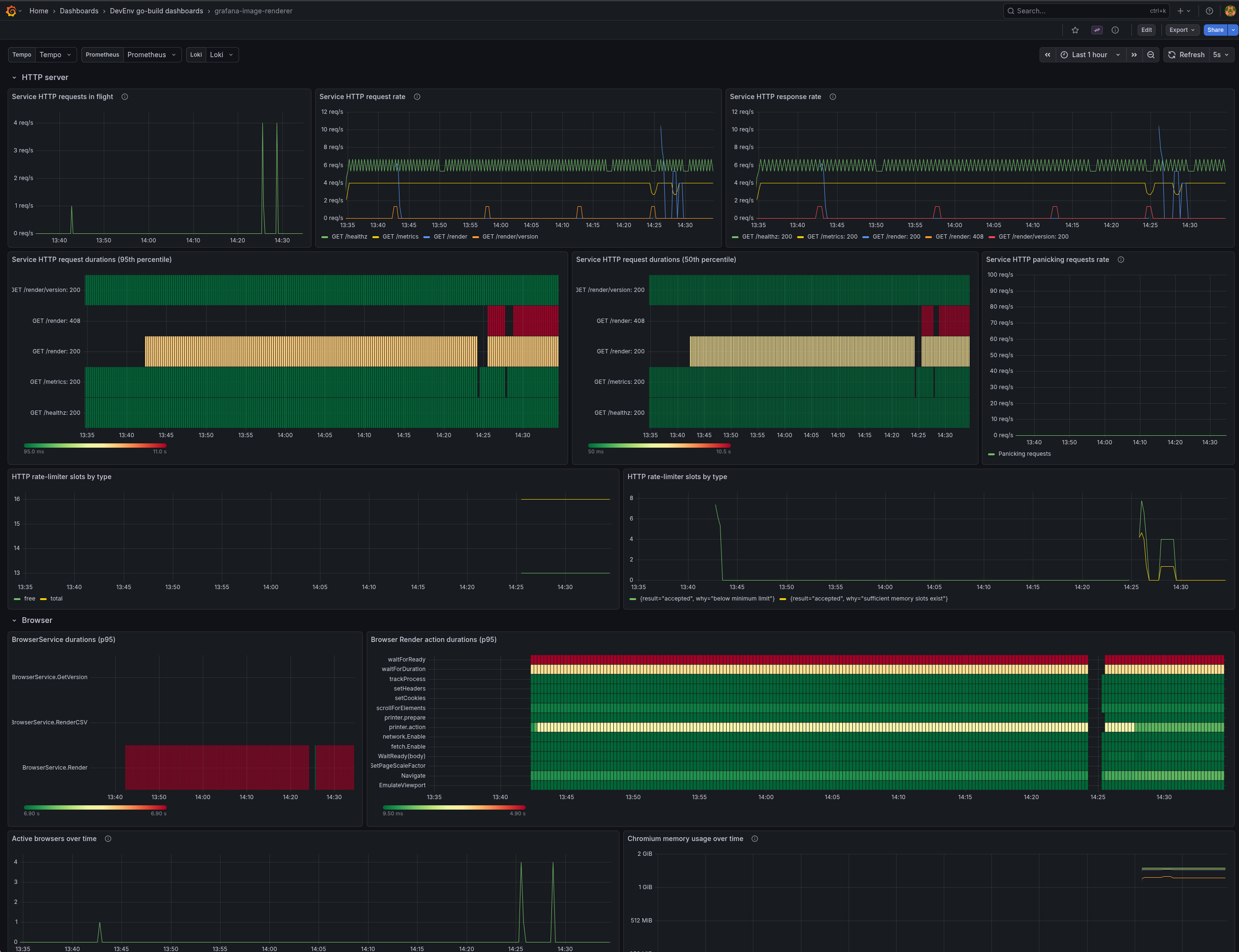Shift time range backward

click(1048, 55)
